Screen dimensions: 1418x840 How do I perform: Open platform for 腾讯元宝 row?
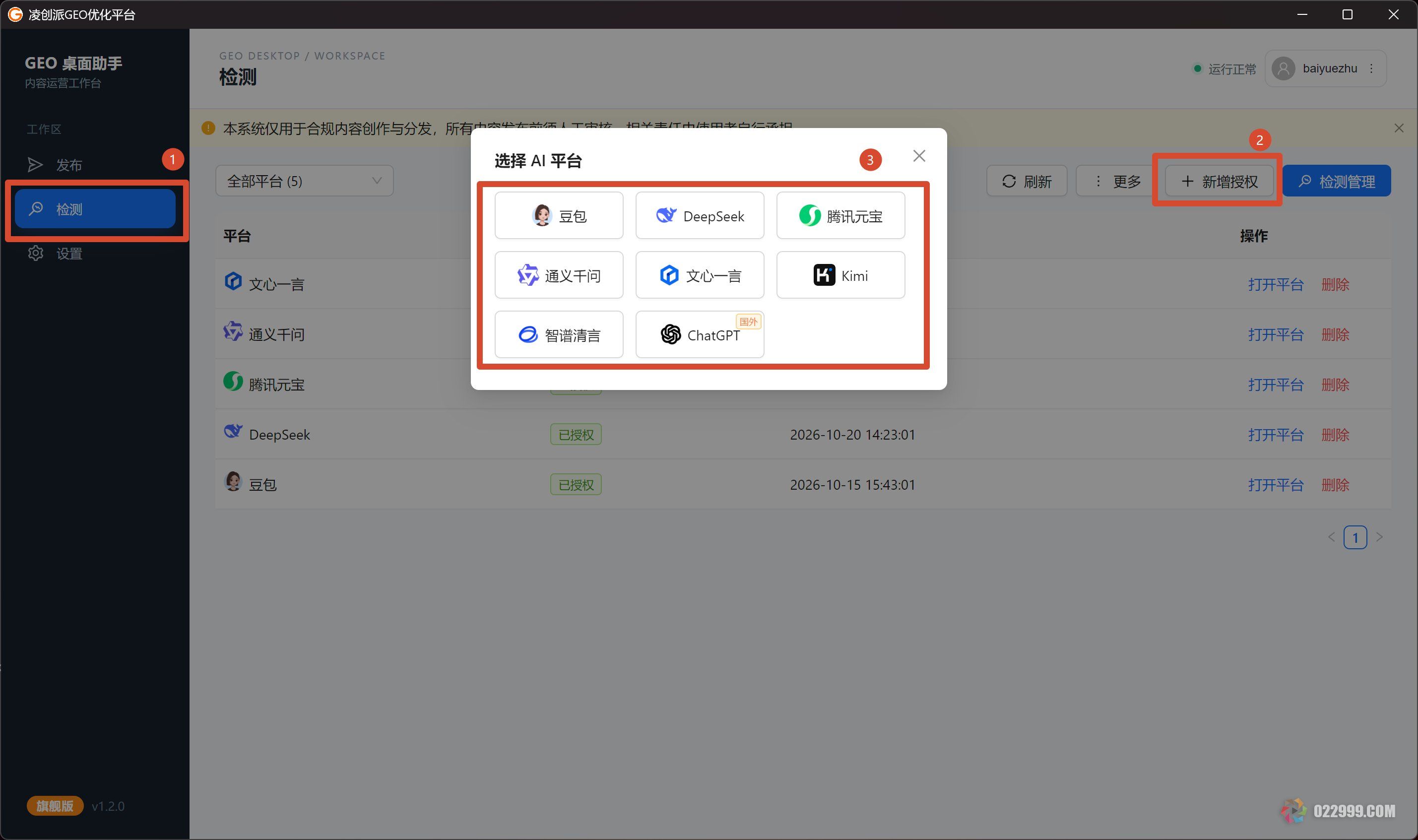[x=1276, y=385]
